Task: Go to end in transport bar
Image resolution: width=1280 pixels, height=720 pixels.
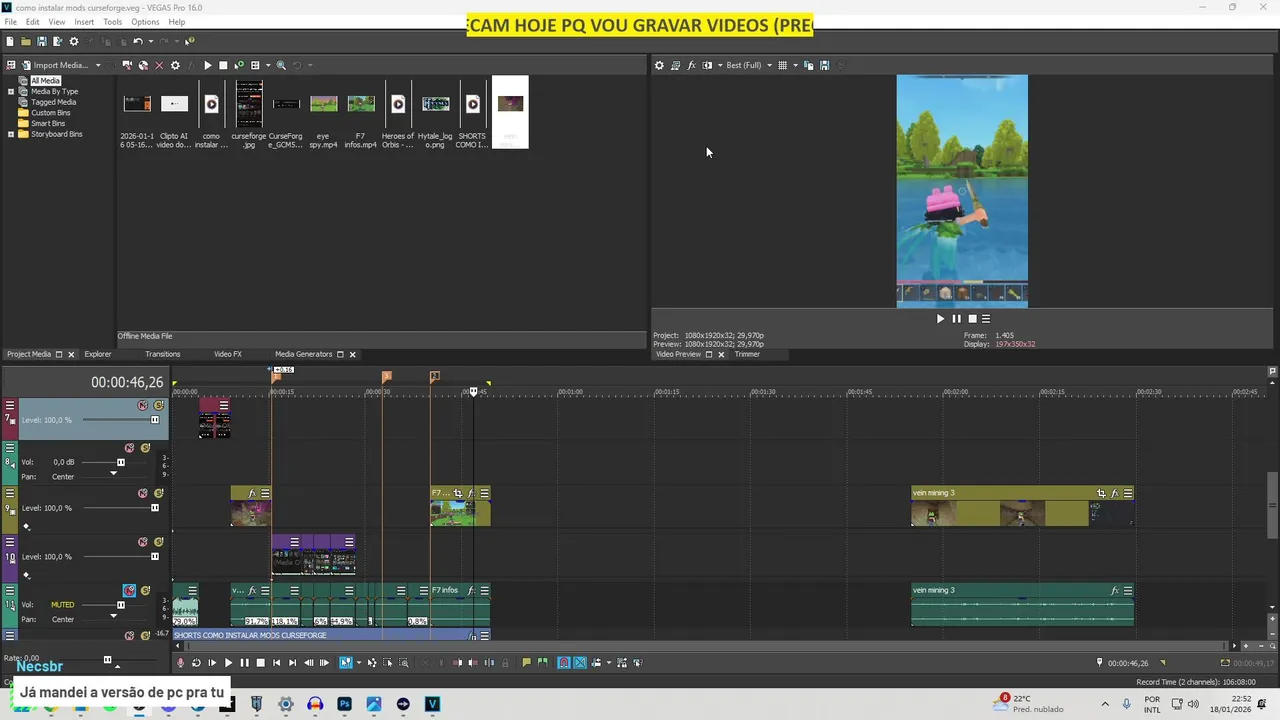Action: pyautogui.click(x=292, y=663)
